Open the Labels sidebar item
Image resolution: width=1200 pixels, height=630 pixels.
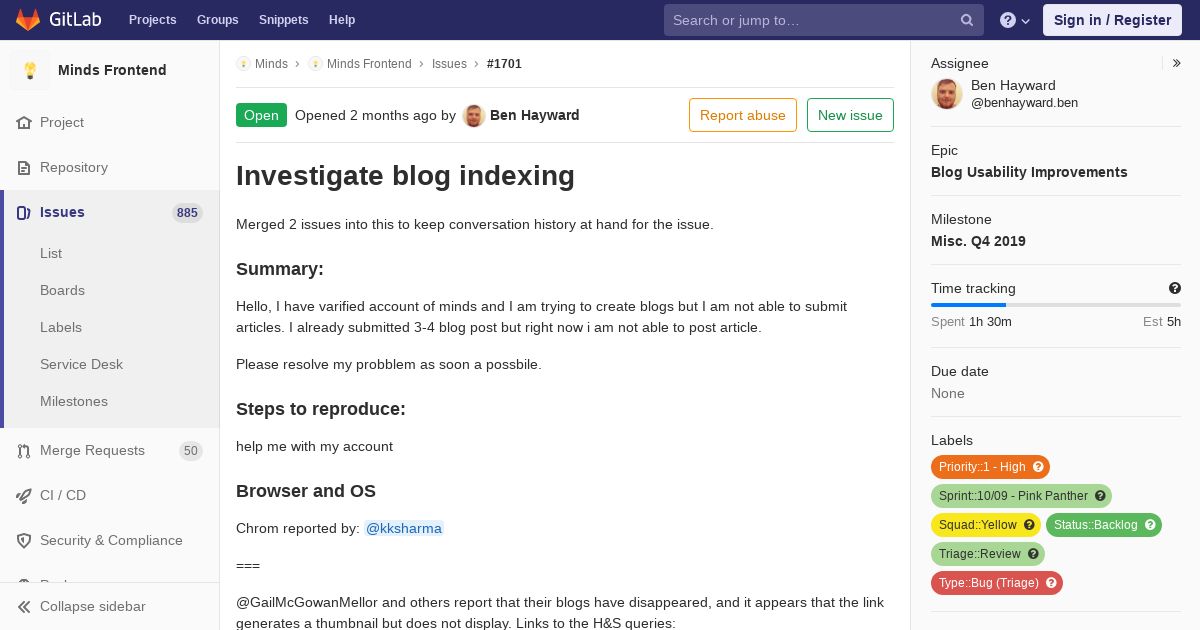point(61,327)
